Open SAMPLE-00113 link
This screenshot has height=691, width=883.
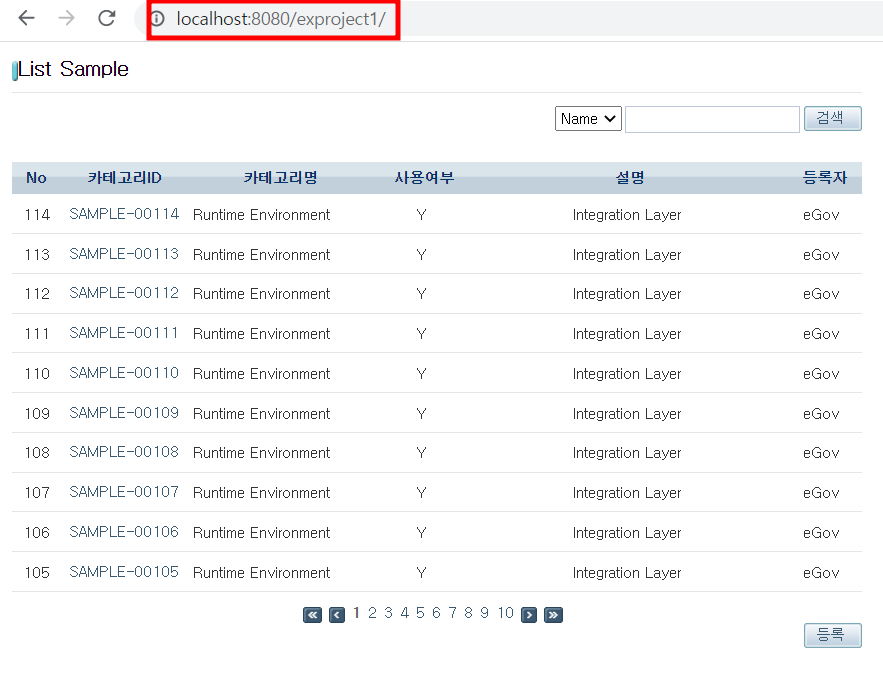point(124,254)
